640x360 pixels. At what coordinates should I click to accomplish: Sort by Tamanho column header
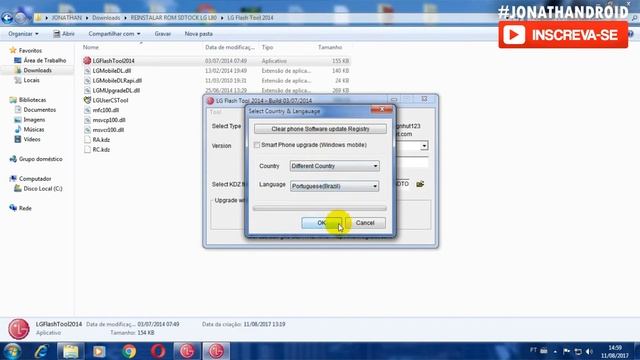330,47
